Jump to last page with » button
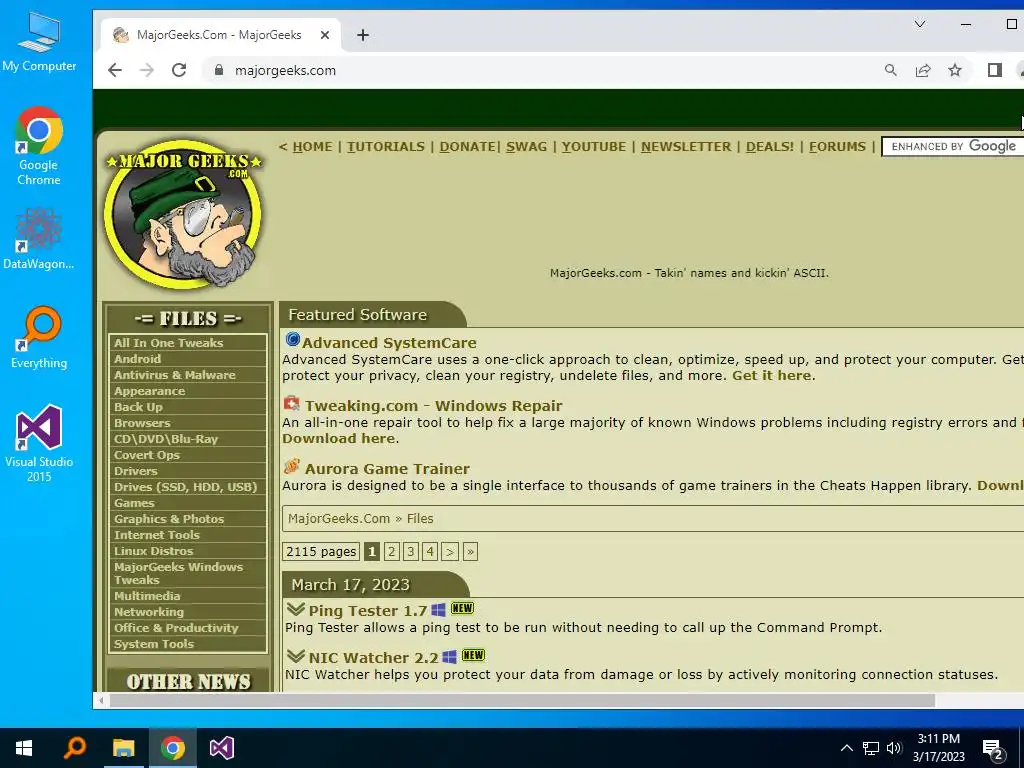The image size is (1024, 768). 470,552
